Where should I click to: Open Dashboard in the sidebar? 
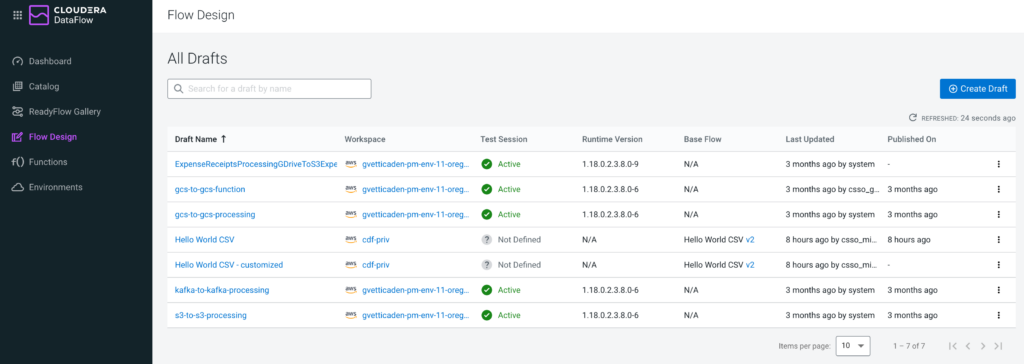pos(42,61)
